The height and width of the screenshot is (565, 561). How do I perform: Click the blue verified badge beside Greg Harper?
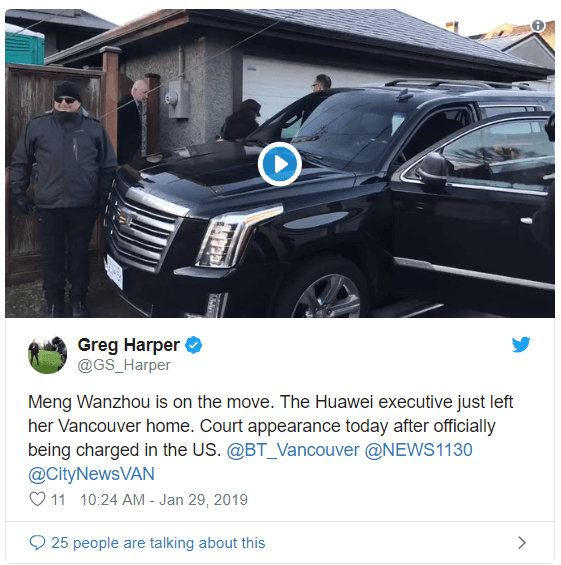(x=193, y=345)
